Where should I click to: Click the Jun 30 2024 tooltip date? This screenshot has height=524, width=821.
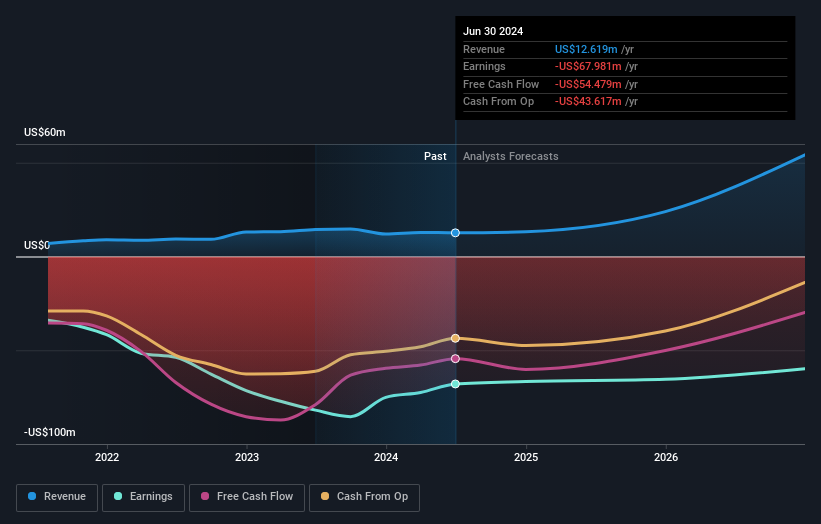[493, 31]
